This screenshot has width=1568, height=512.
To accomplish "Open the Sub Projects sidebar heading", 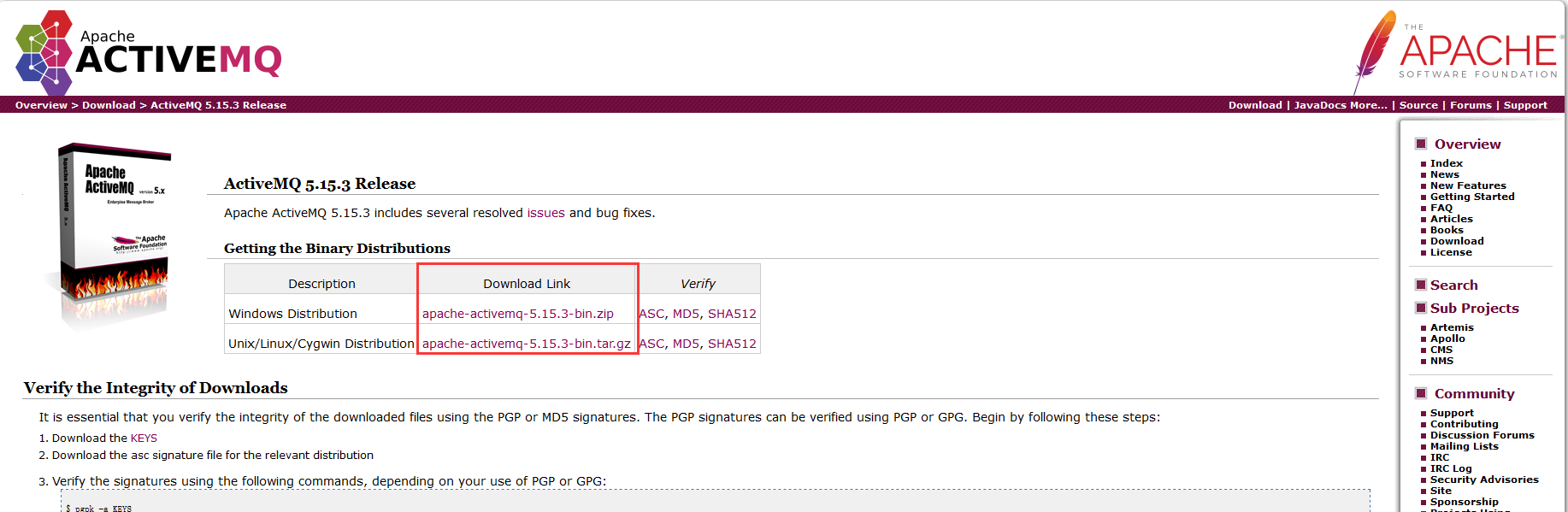I will (x=1475, y=309).
